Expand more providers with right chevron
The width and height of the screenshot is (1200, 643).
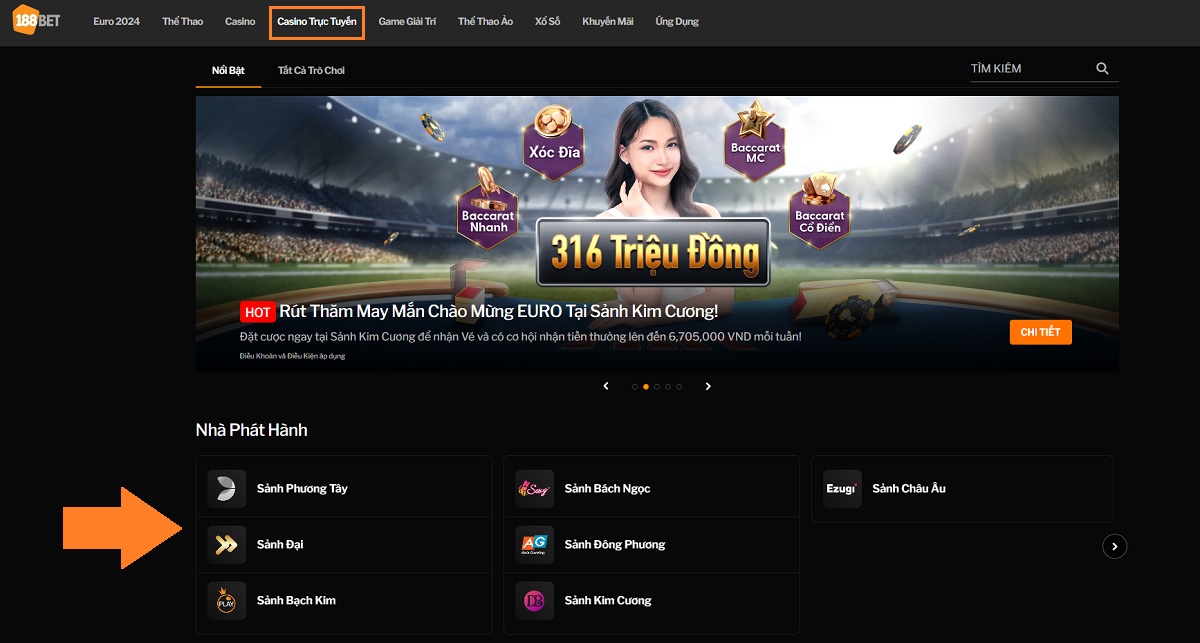pyautogui.click(x=1114, y=546)
